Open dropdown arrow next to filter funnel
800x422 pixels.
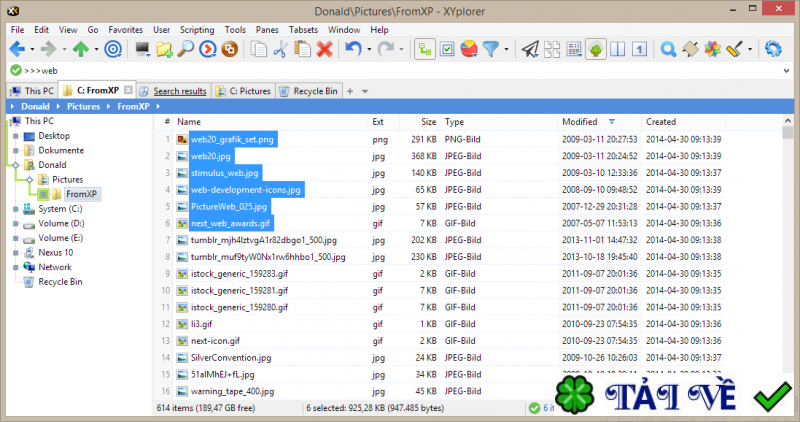(x=506, y=49)
